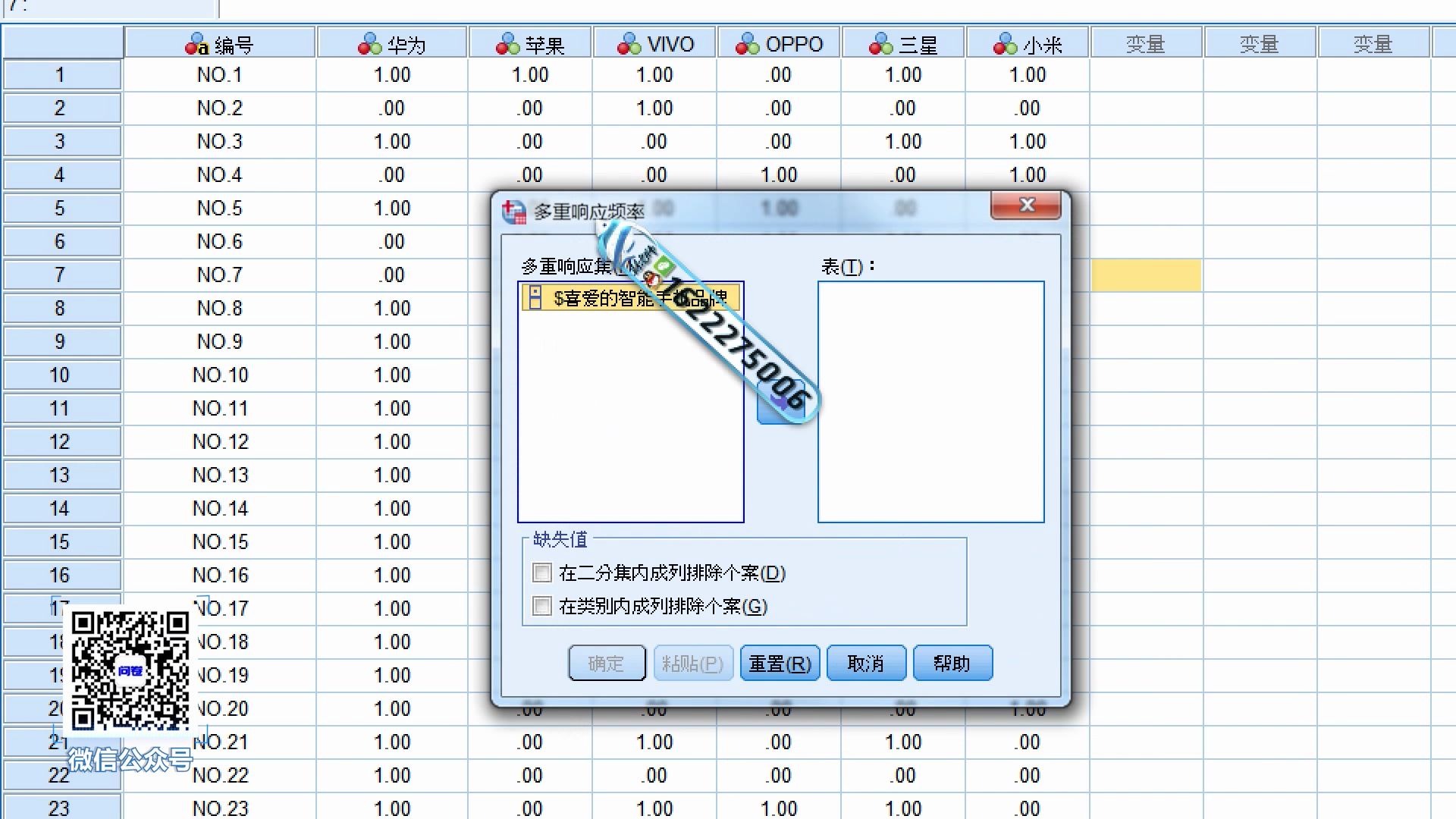
Task: Select row header 1
Action: click(61, 75)
